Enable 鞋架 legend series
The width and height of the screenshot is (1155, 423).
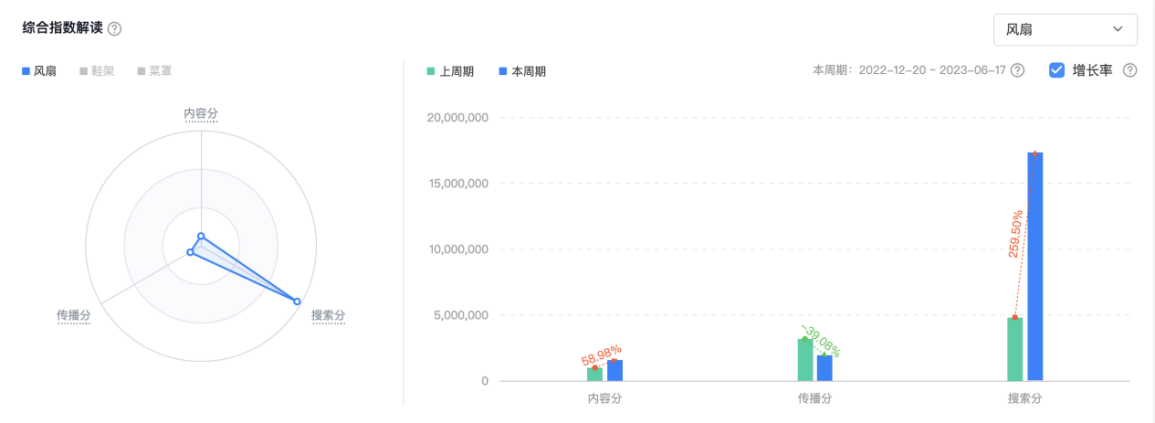(97, 71)
